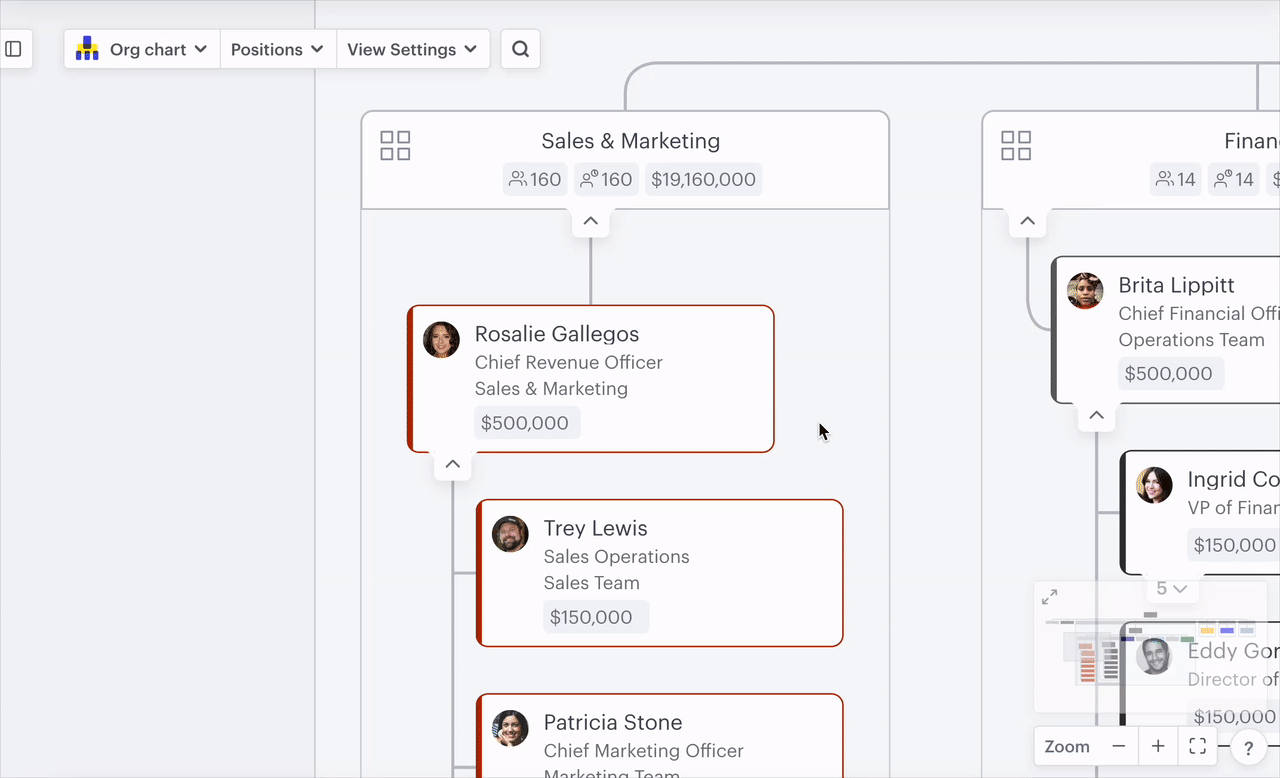
Task: Click Trey Lewis's profile photo
Action: click(x=510, y=534)
